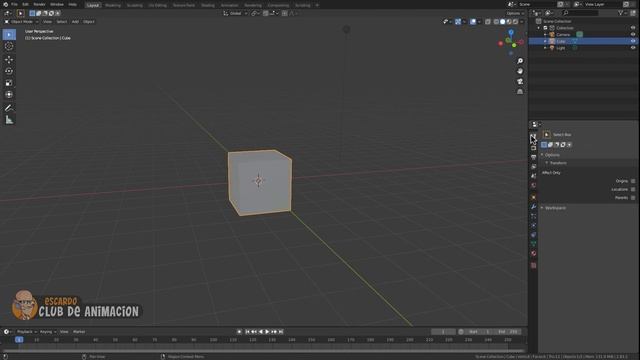Play the animation in timeline

267,332
